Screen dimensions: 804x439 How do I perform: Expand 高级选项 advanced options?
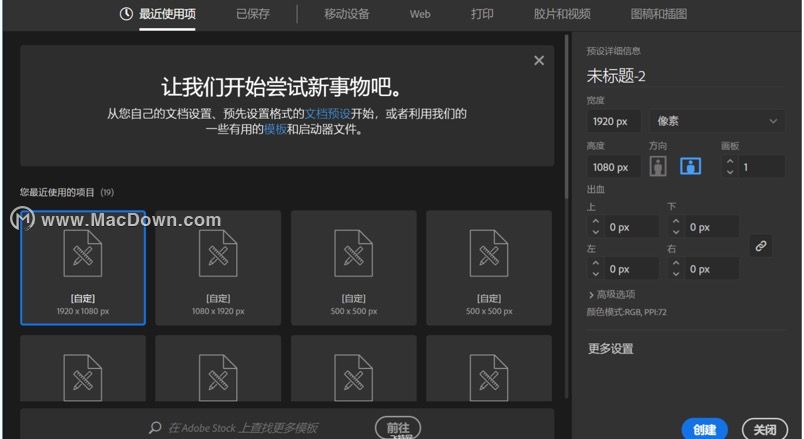tap(612, 294)
